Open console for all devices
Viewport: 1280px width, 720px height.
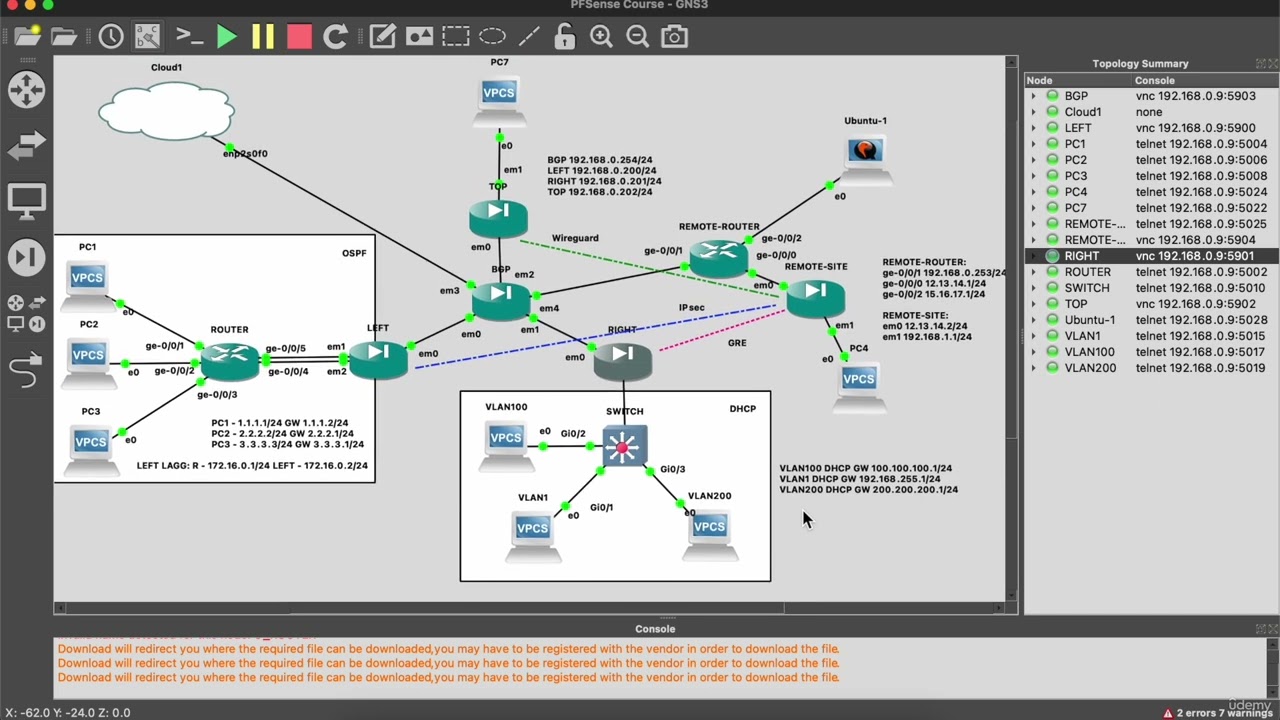point(190,37)
